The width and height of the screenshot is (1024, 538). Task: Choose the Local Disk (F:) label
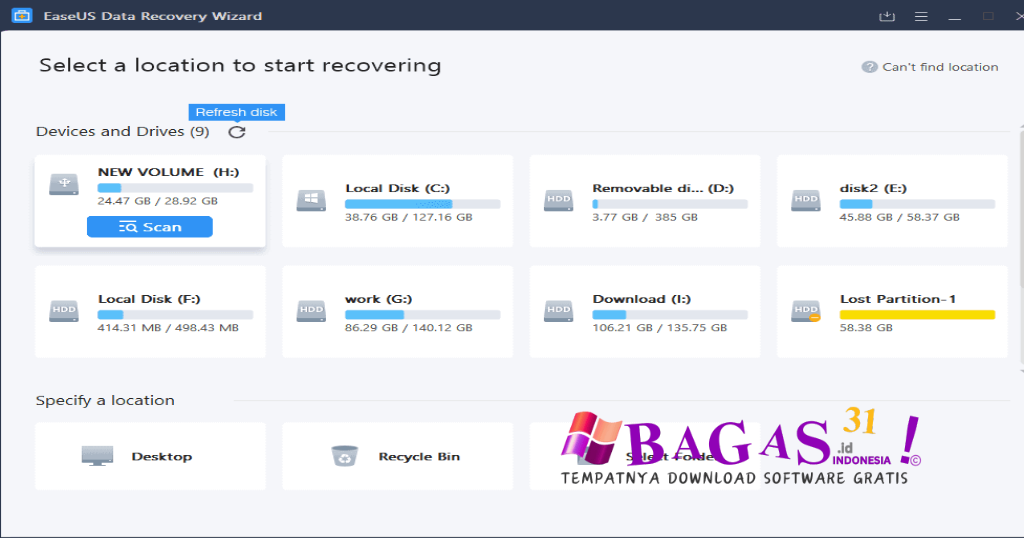click(x=149, y=299)
